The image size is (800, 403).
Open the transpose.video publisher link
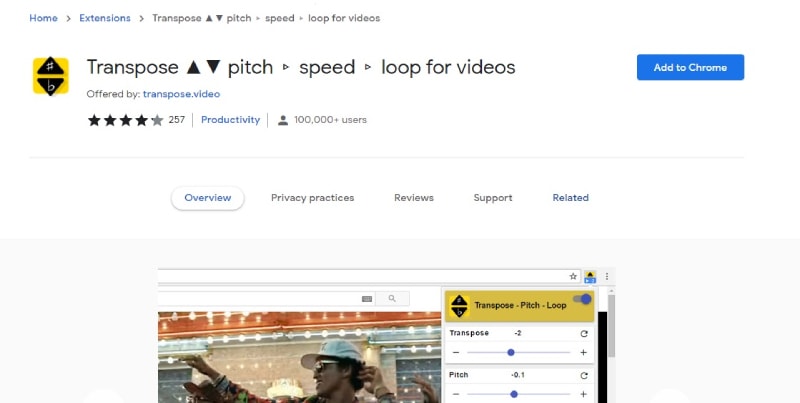pos(181,94)
